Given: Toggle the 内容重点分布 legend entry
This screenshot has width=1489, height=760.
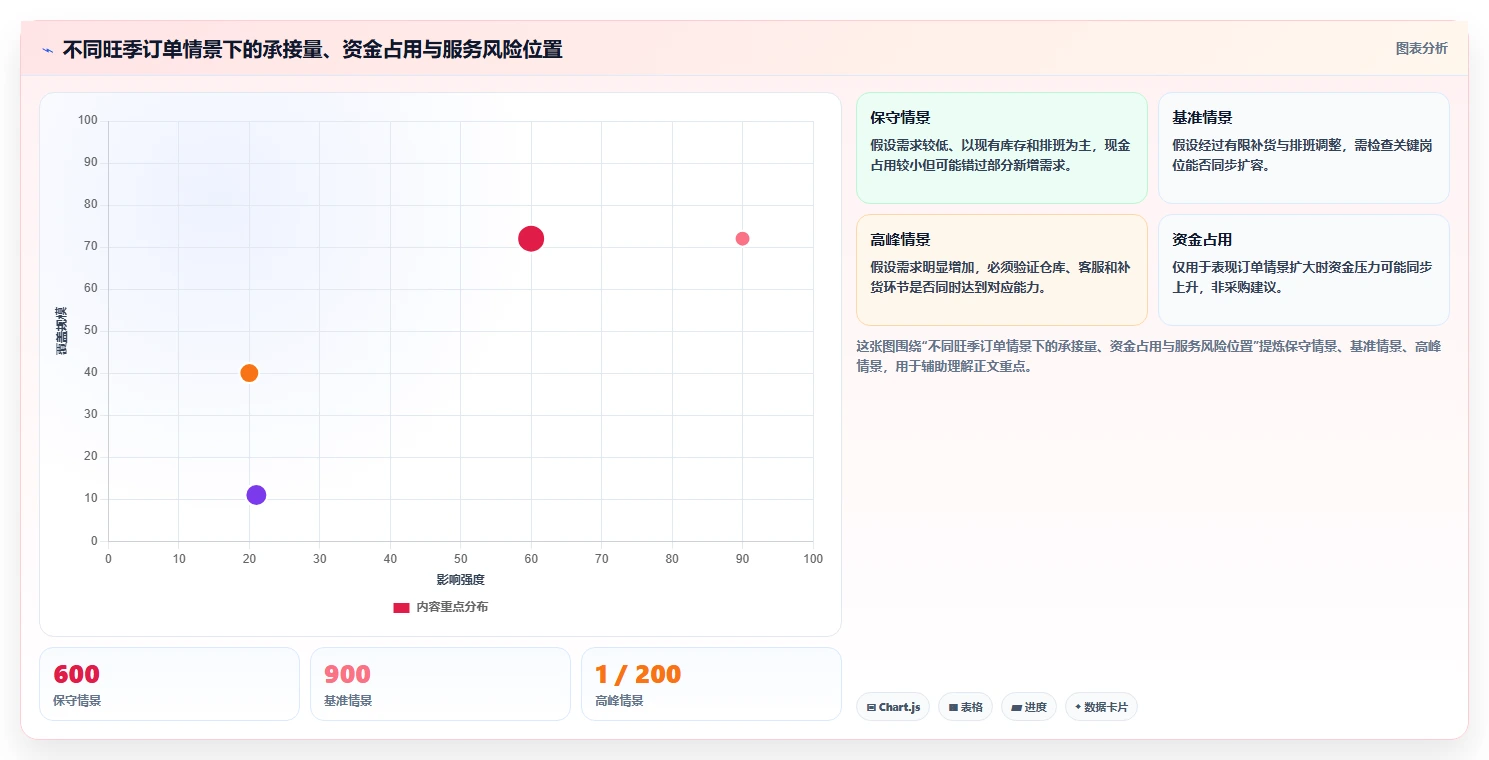Looking at the screenshot, I should click(441, 607).
